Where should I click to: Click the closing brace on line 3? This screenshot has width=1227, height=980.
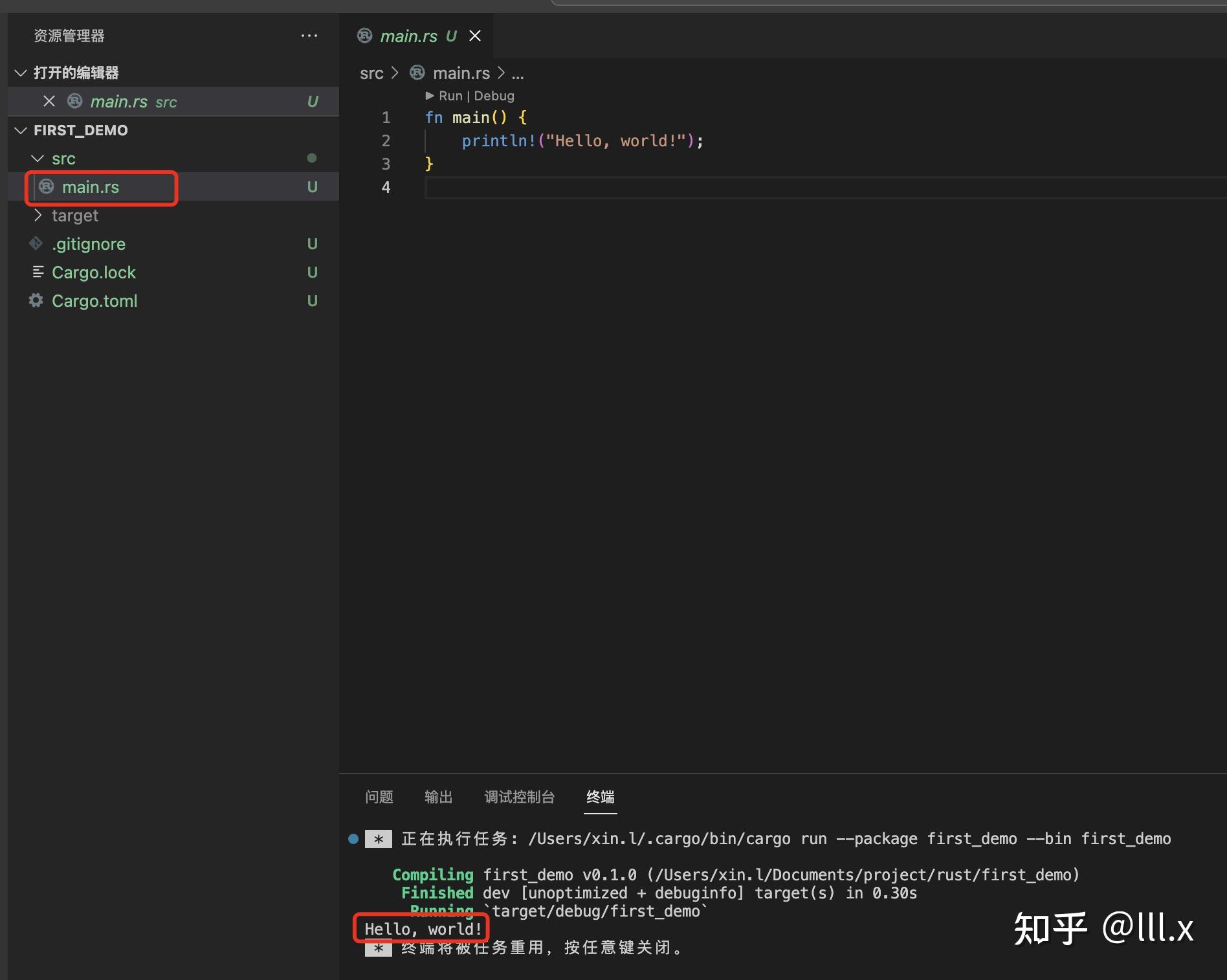click(429, 164)
